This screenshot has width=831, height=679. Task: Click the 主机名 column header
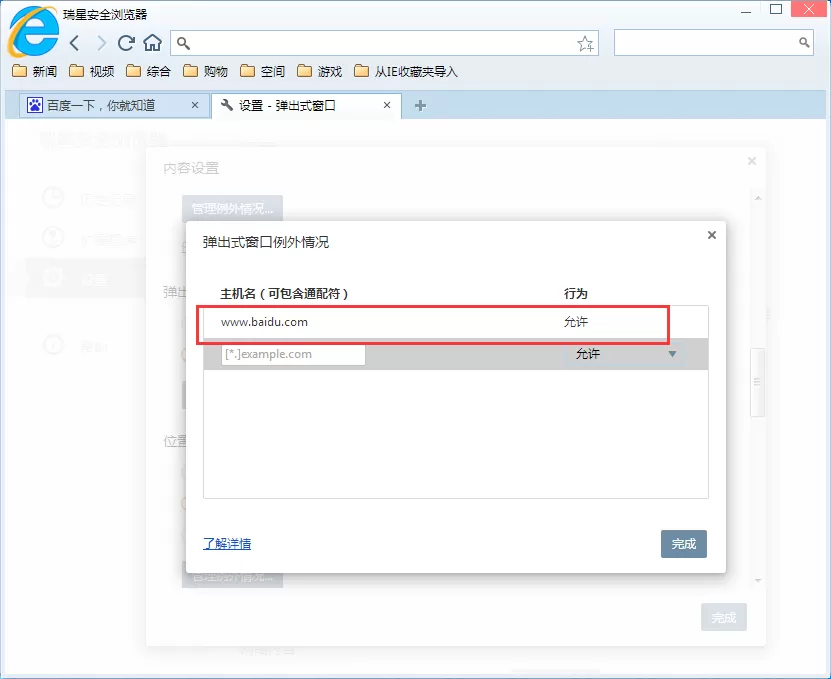coord(284,293)
